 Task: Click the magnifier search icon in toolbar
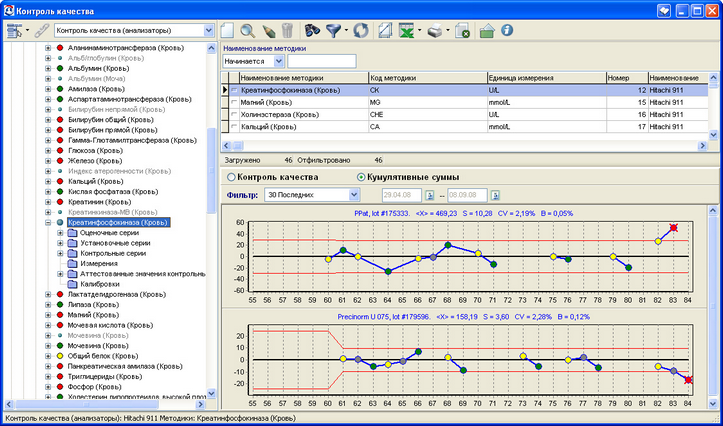click(247, 31)
